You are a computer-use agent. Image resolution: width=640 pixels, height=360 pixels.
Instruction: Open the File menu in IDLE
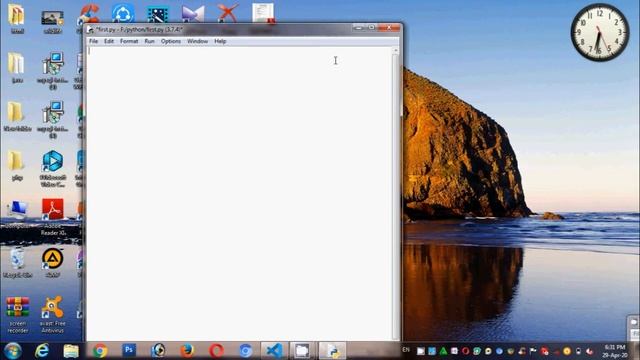point(93,41)
